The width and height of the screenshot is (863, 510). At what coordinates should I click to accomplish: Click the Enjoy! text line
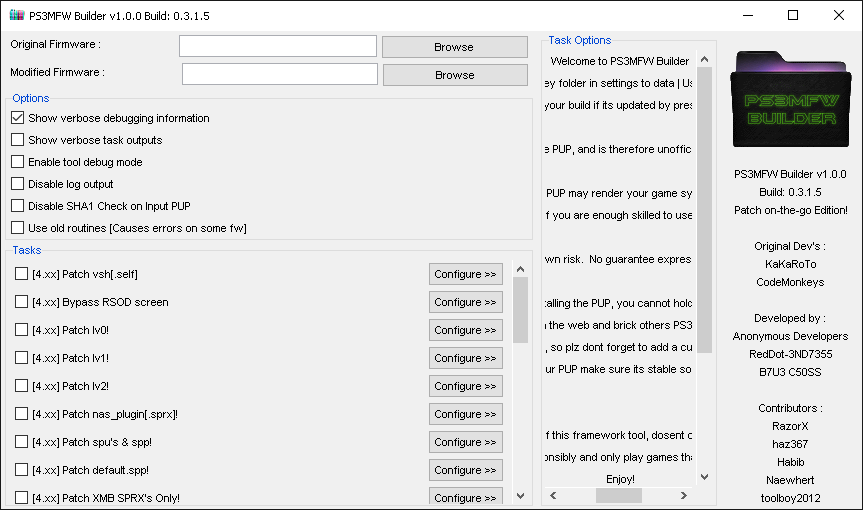[x=620, y=479]
